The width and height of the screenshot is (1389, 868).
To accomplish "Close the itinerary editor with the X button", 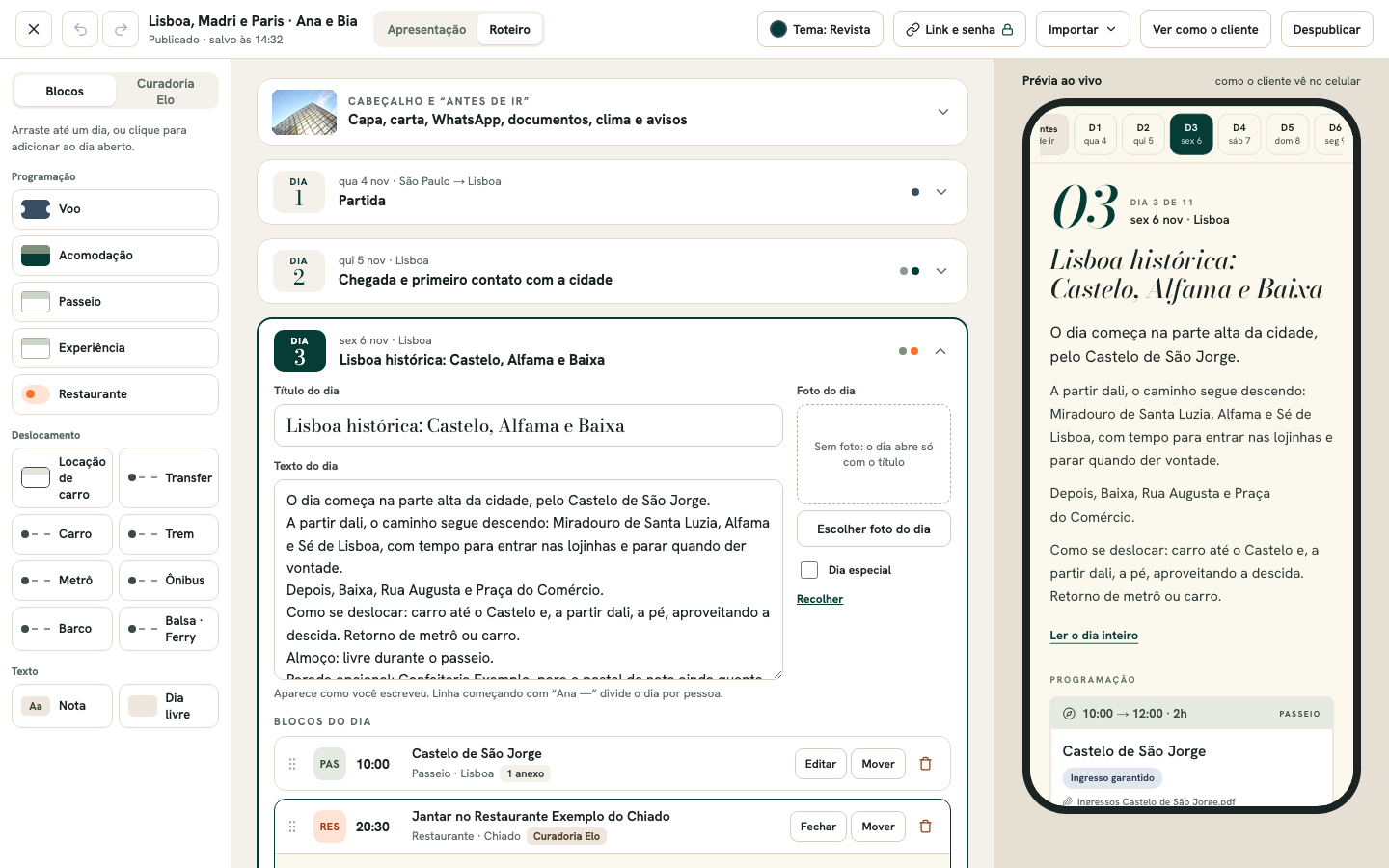I will (34, 29).
